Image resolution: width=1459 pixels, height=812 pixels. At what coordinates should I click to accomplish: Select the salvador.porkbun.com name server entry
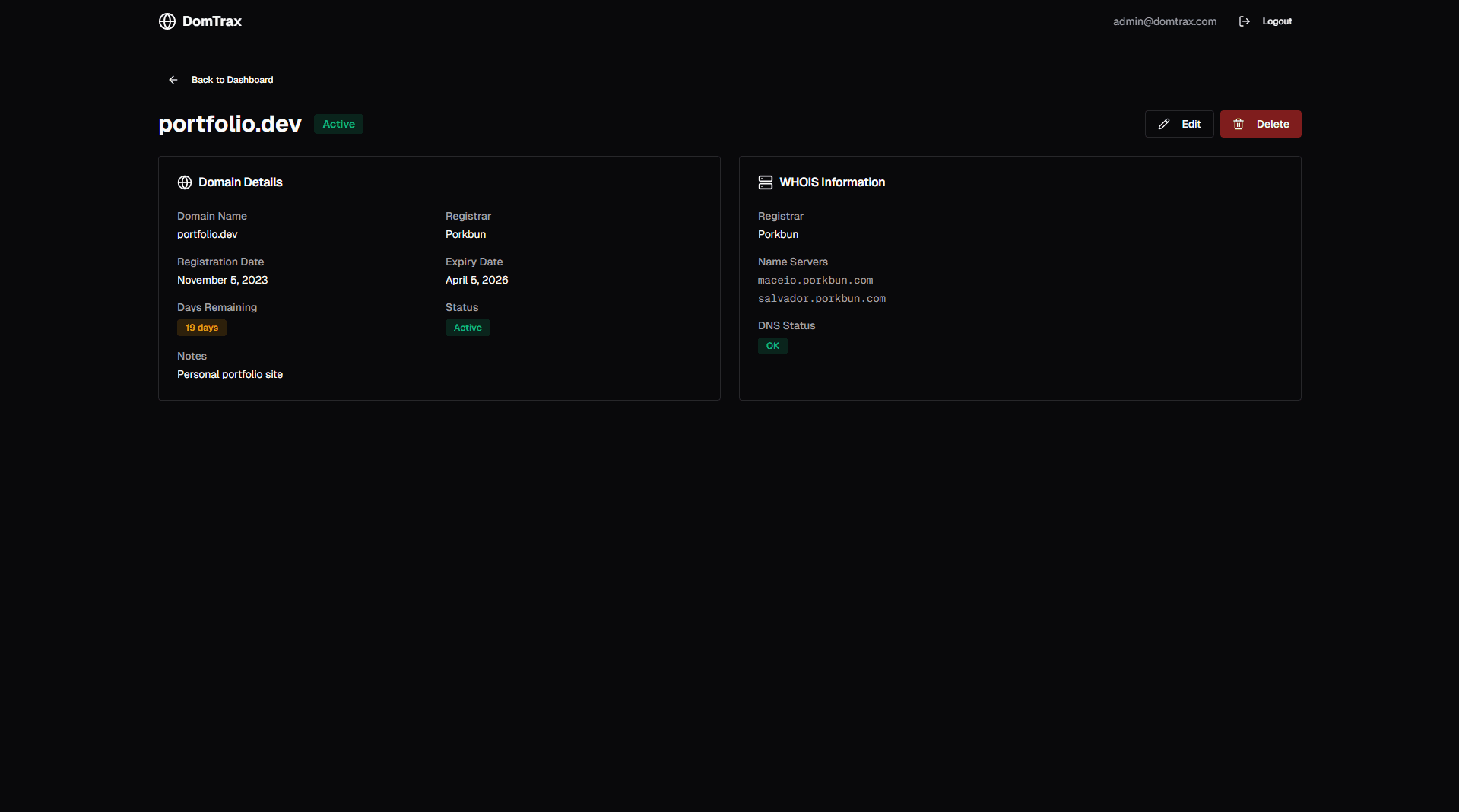821,299
